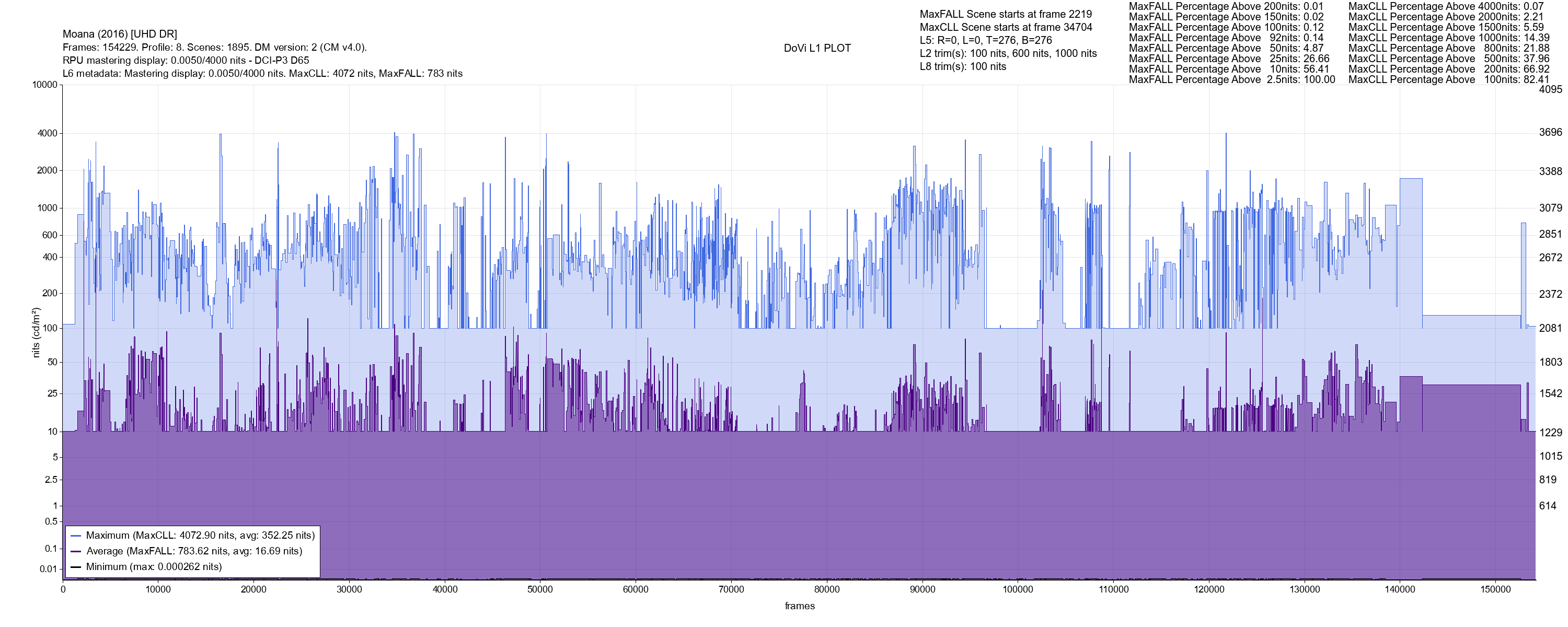Click 'MaxFALL Percentage Above 200nits' statistic
Screen dimensions: 1568x627
(1226, 6)
